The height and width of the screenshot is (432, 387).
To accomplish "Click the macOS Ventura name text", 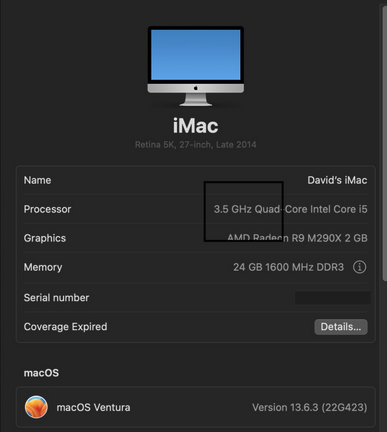I will tap(93, 407).
